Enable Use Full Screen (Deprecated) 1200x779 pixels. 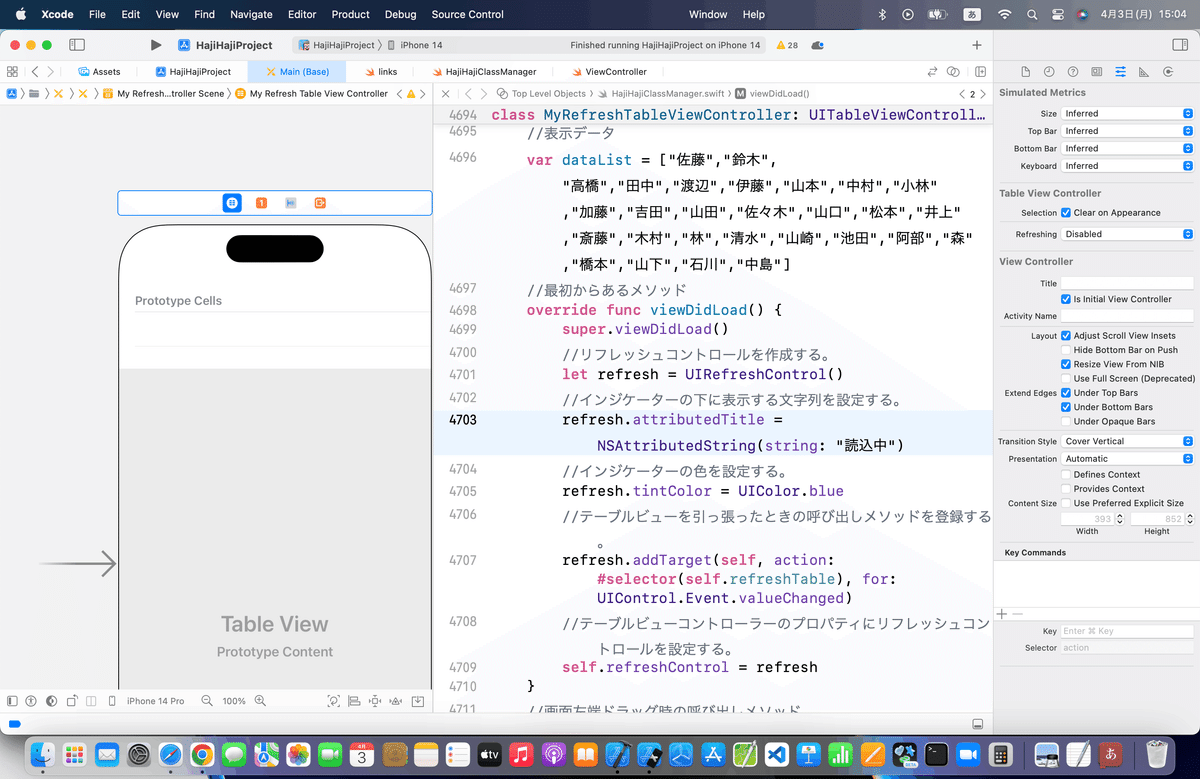pyautogui.click(x=1066, y=379)
